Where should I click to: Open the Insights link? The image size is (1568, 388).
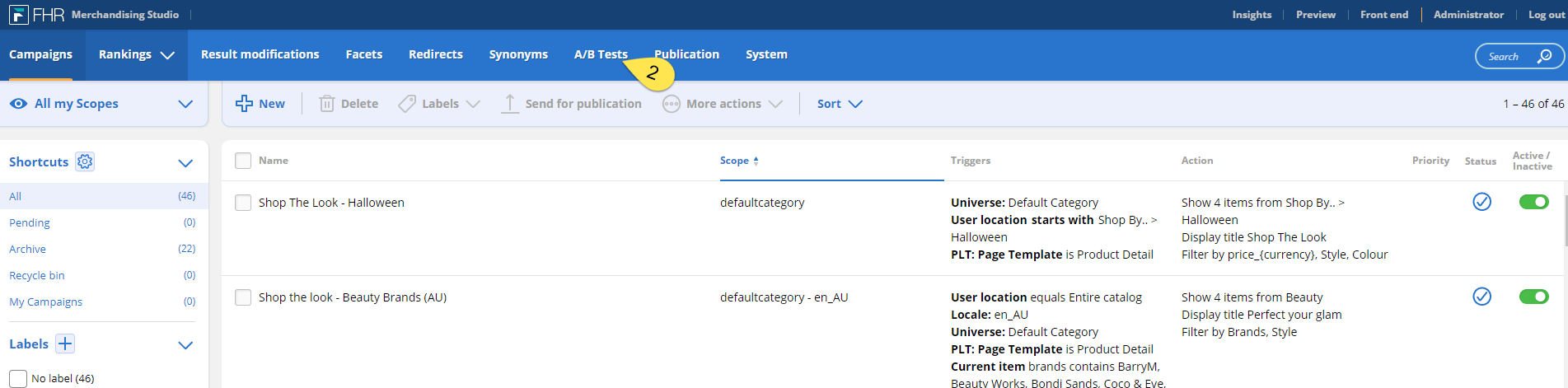(1252, 15)
